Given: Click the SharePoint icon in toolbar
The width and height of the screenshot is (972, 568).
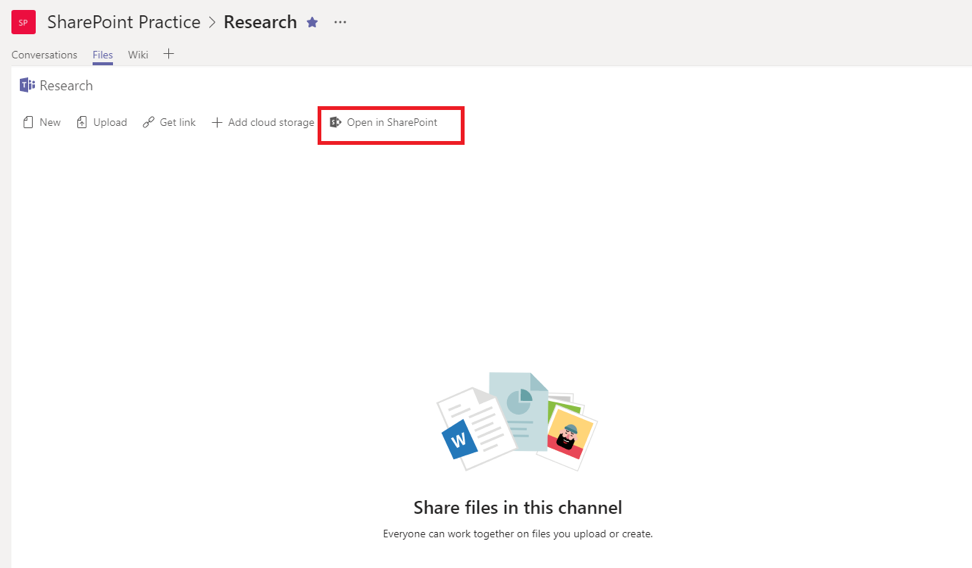Looking at the screenshot, I should coord(335,122).
